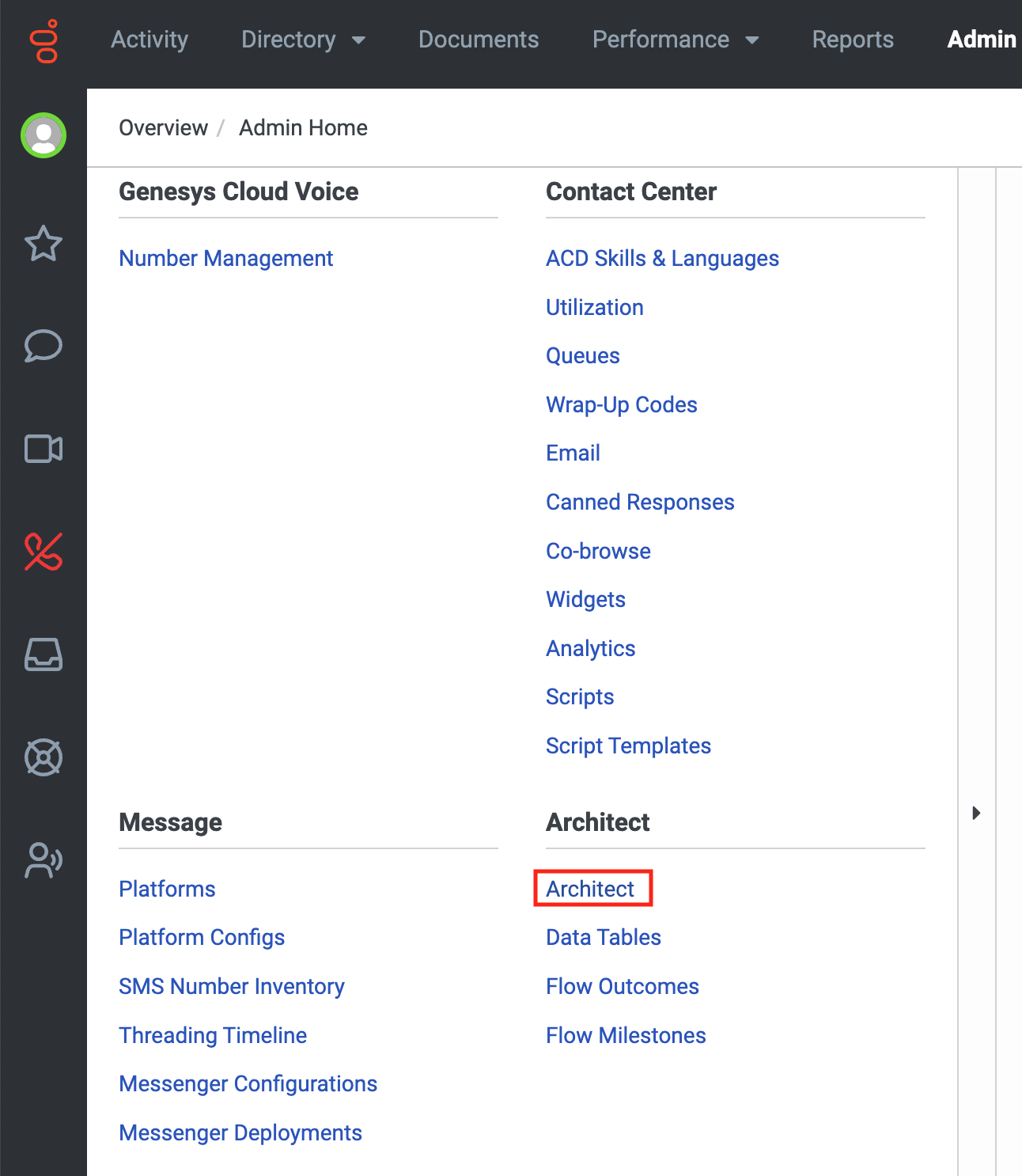The width and height of the screenshot is (1022, 1176).
Task: Open the Documents menu item
Action: (479, 40)
